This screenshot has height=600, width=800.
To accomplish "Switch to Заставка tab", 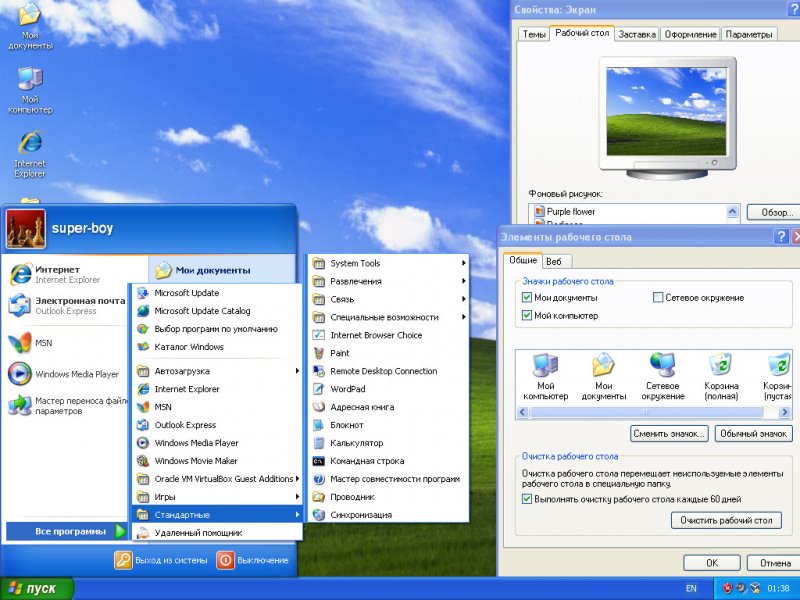I will [637, 34].
